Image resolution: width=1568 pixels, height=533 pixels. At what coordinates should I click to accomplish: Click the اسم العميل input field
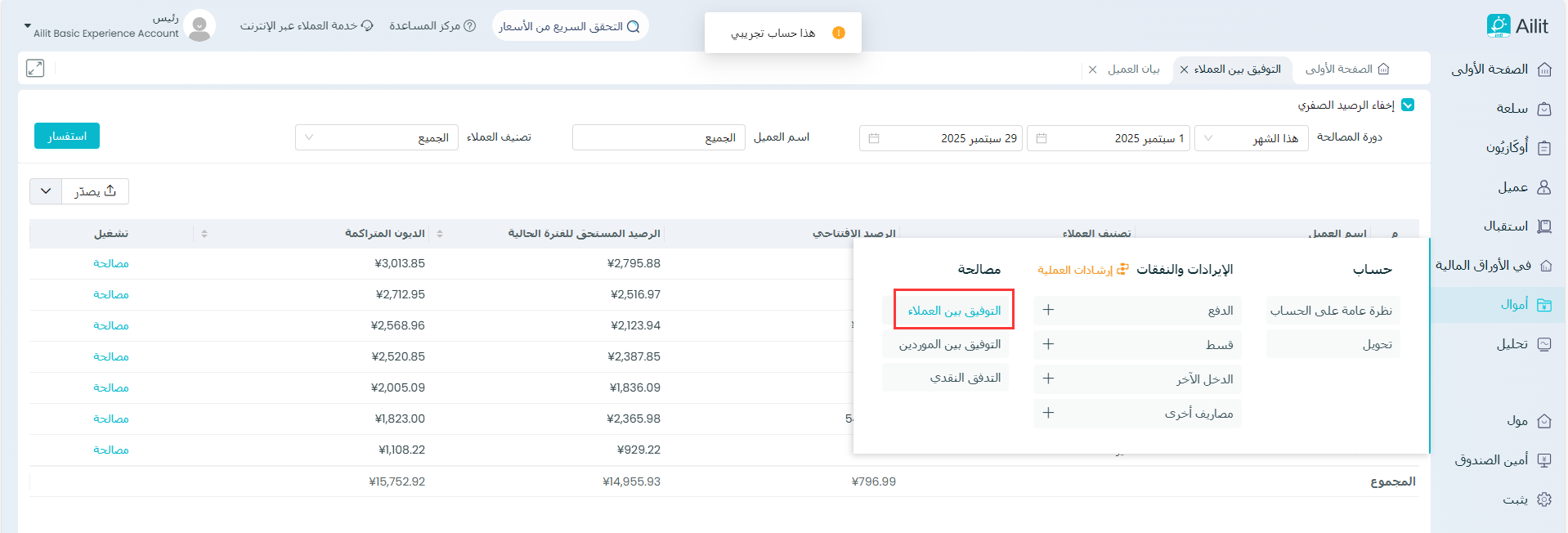point(658,137)
